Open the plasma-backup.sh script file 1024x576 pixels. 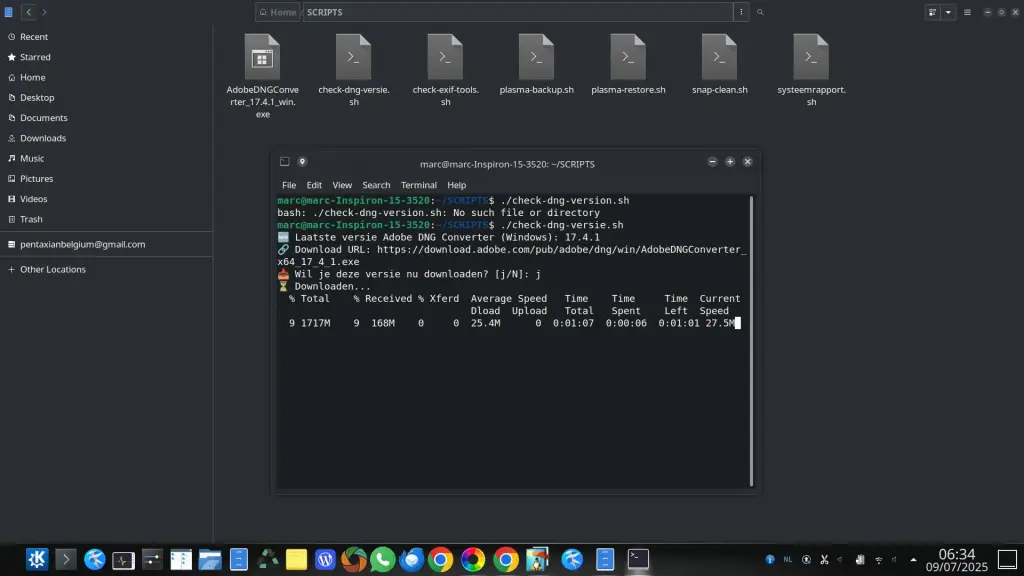(x=536, y=57)
